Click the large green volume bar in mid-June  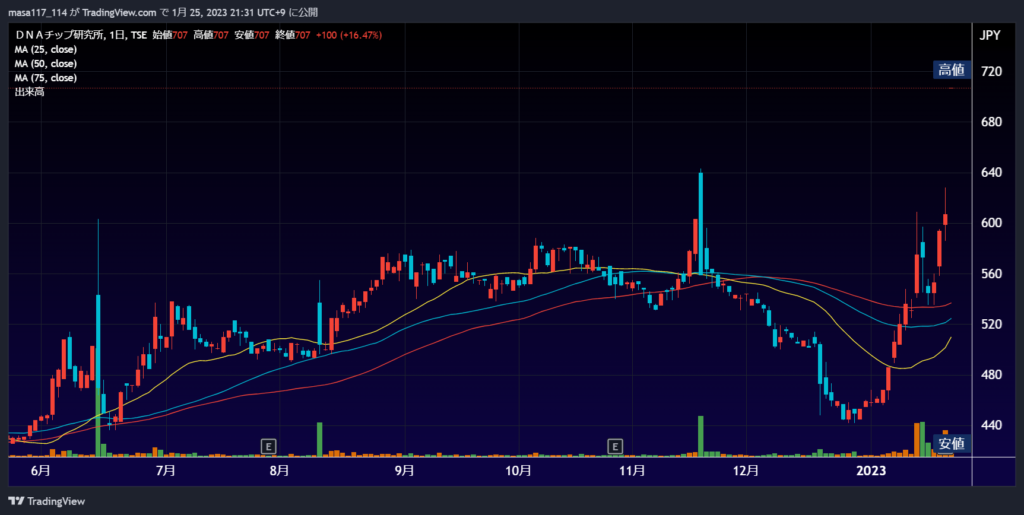[98, 422]
